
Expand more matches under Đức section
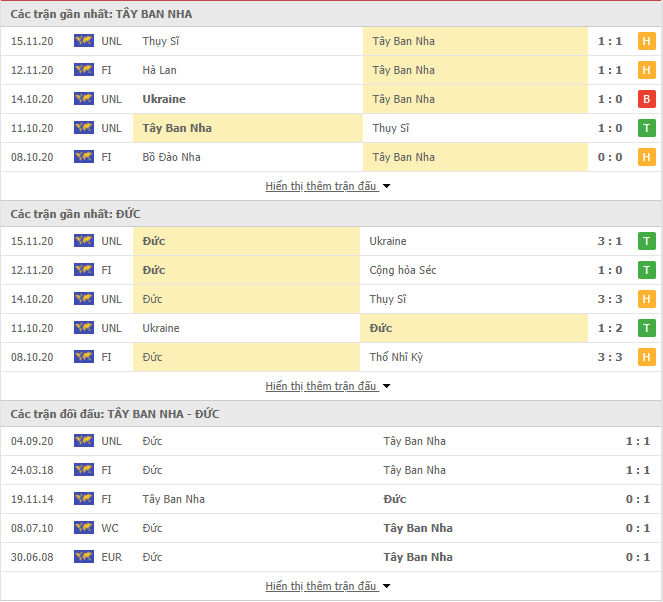coord(328,386)
